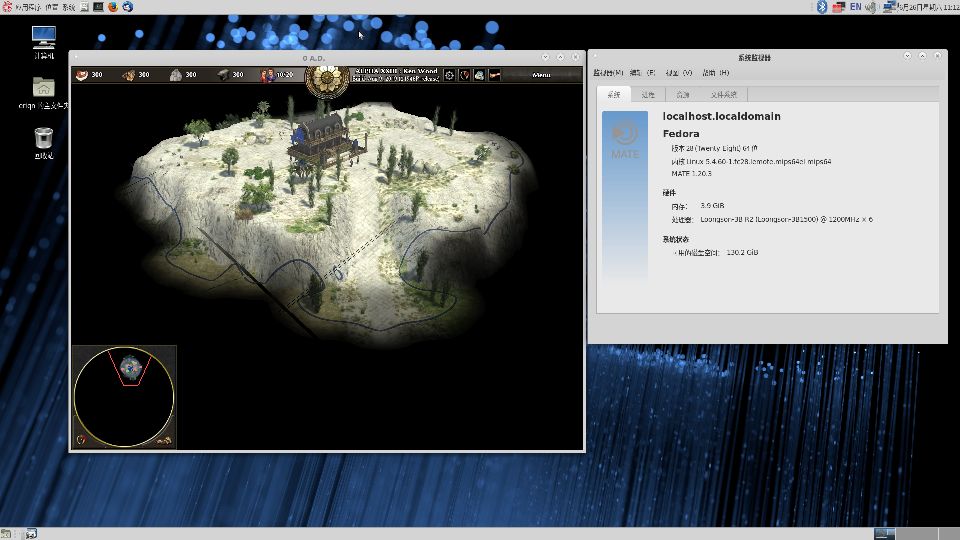Open the home folder desktop icon
The image size is (960, 540).
43,93
